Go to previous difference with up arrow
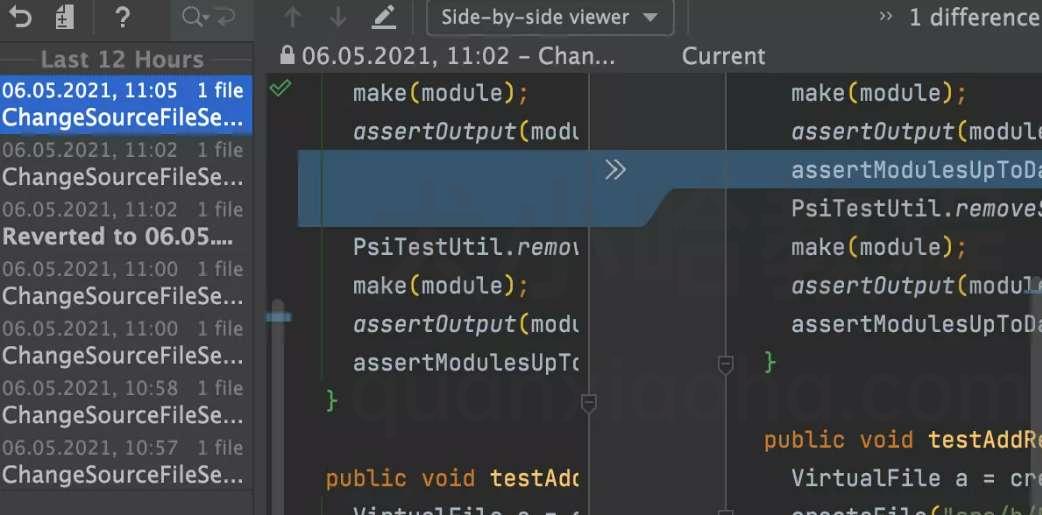This screenshot has width=1042, height=515. [x=292, y=17]
